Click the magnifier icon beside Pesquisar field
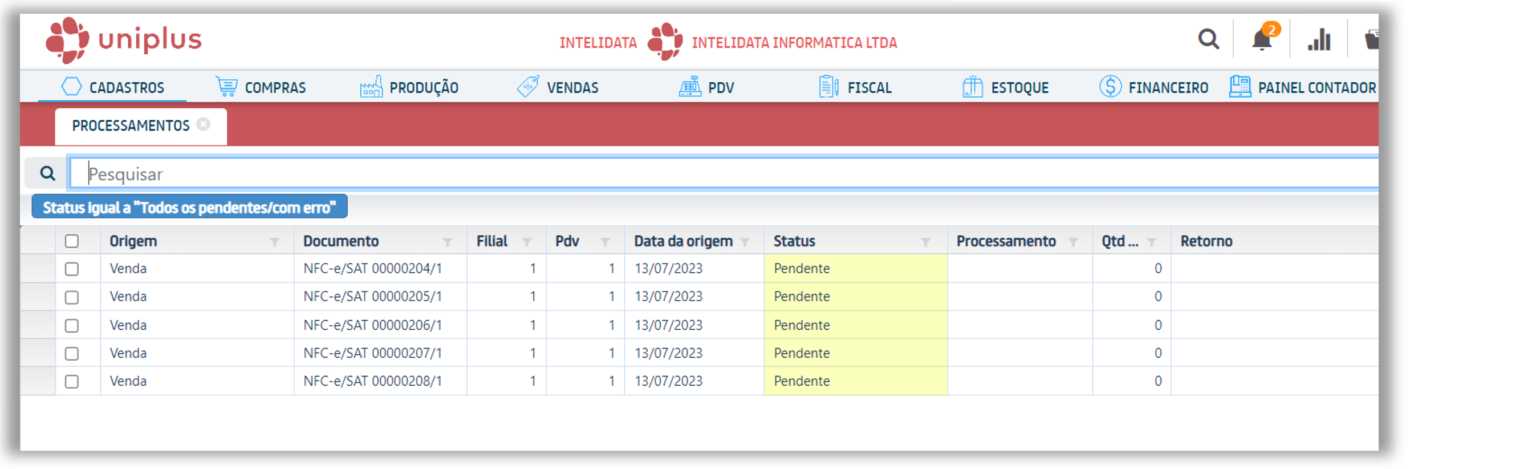This screenshot has width=1536, height=469. [x=47, y=173]
